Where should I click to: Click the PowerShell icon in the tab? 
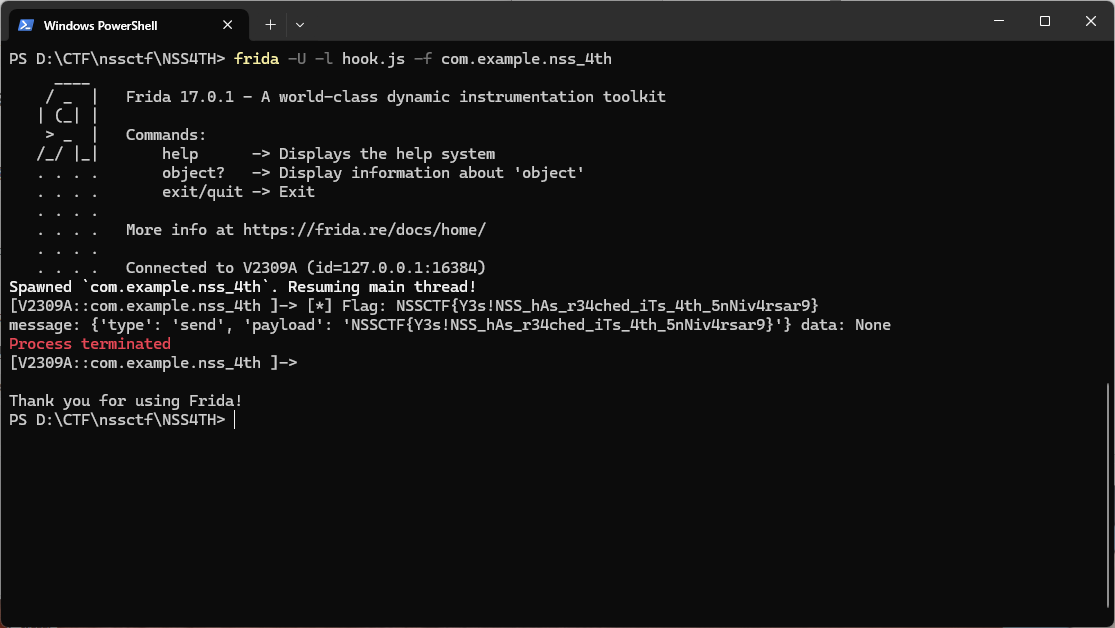coord(26,25)
